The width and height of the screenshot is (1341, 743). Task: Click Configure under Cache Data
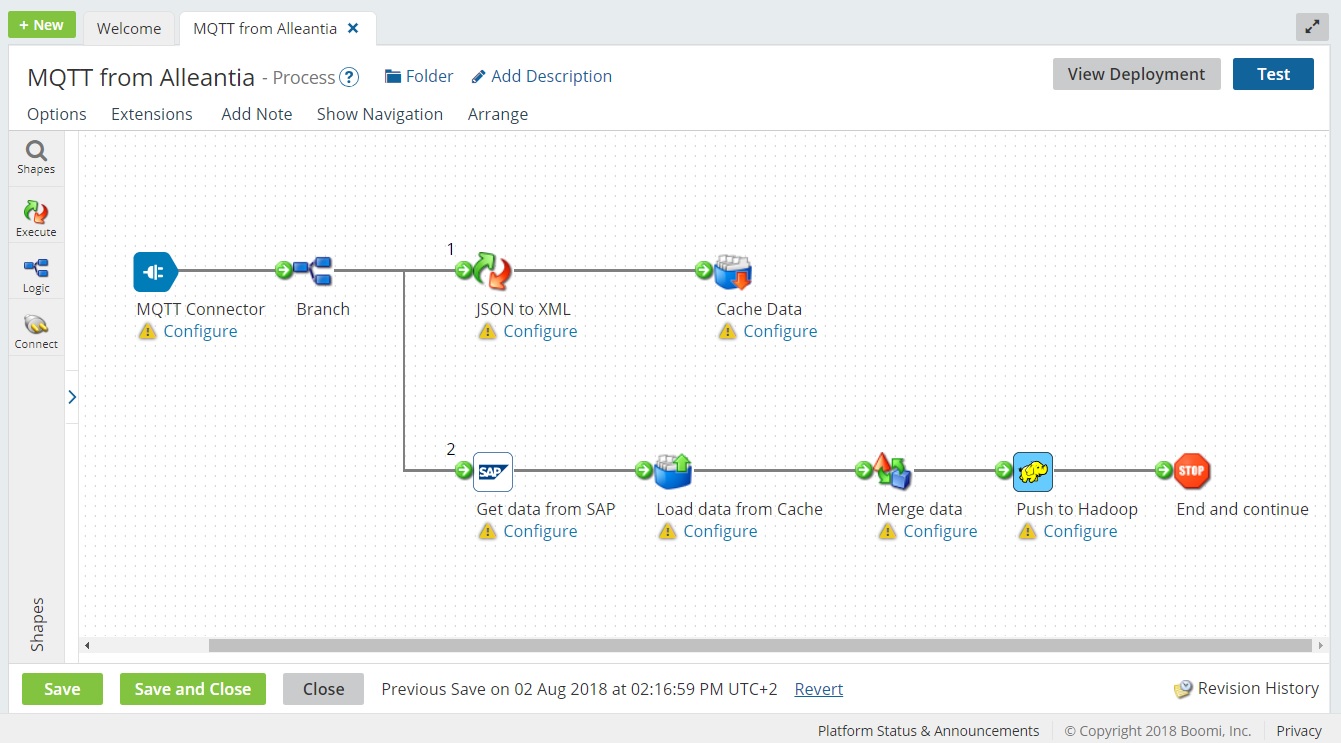pyautogui.click(x=780, y=331)
